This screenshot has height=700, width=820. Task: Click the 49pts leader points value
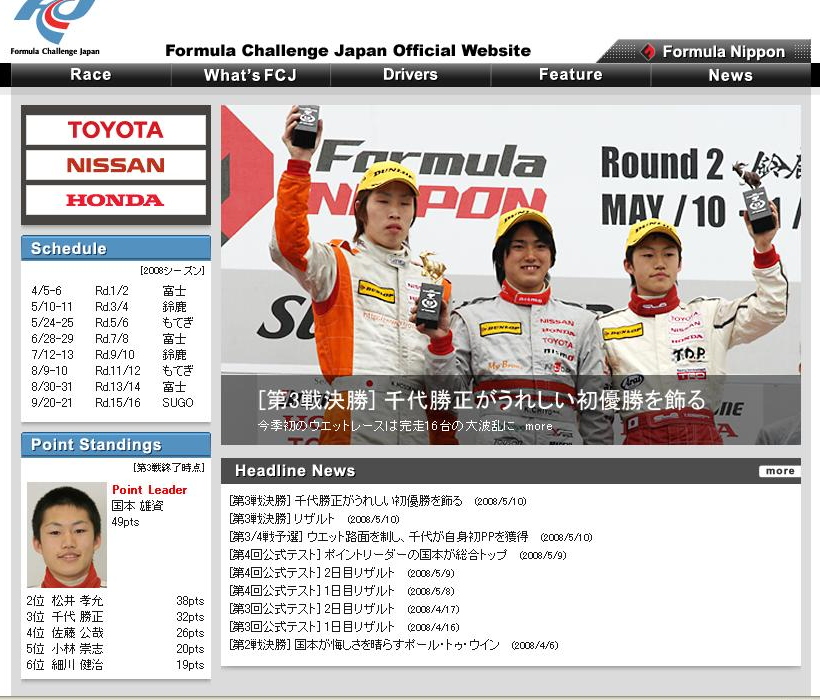126,522
